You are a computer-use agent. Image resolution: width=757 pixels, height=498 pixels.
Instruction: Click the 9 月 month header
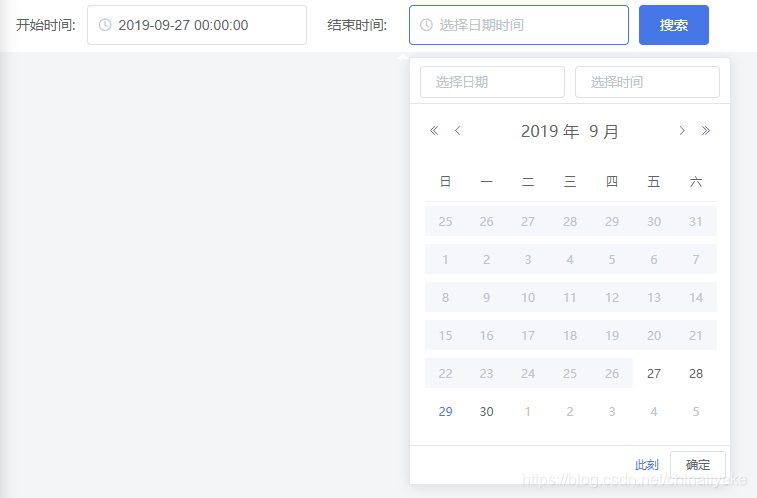pyautogui.click(x=603, y=131)
